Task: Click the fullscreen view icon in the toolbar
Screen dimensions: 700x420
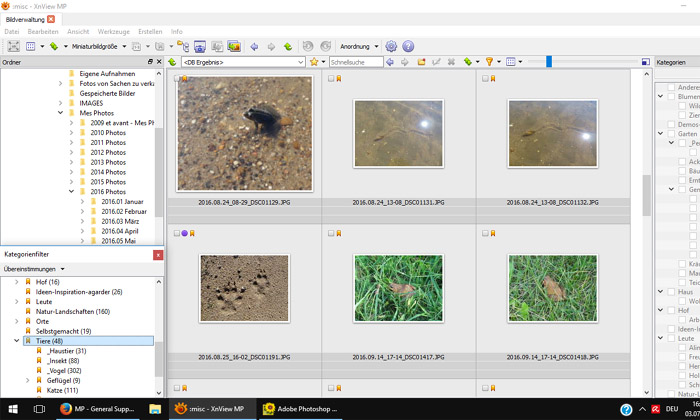Action: point(13,46)
